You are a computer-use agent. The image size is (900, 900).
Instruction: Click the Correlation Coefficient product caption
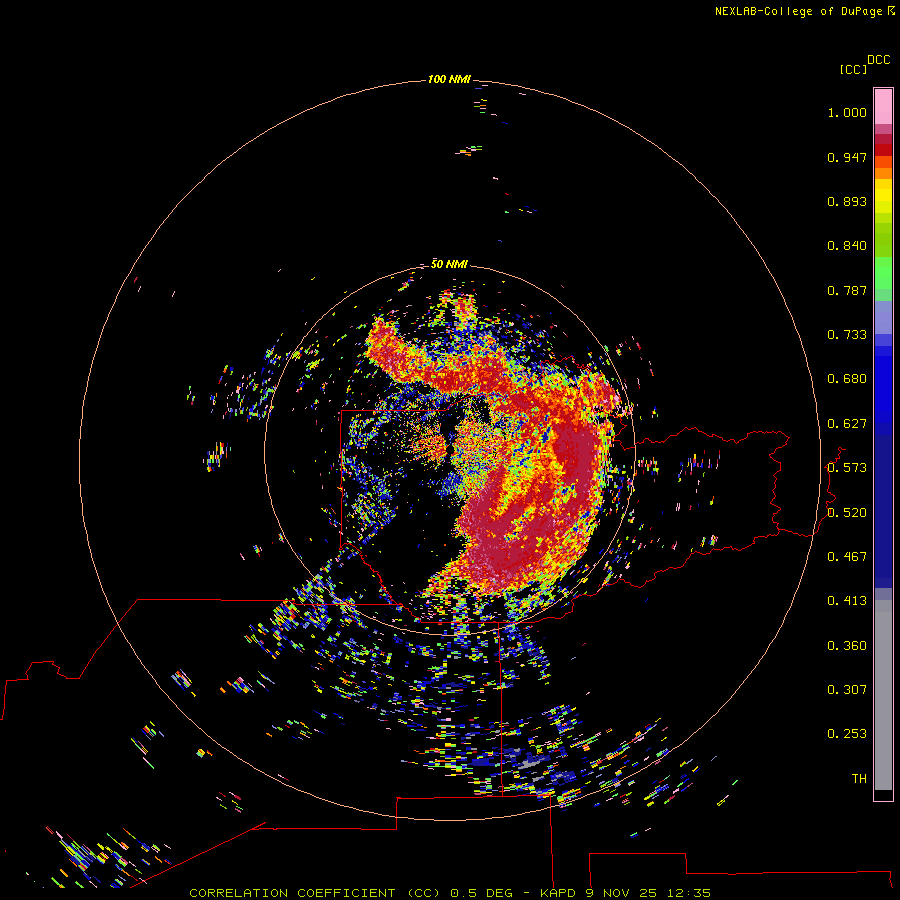(x=450, y=893)
